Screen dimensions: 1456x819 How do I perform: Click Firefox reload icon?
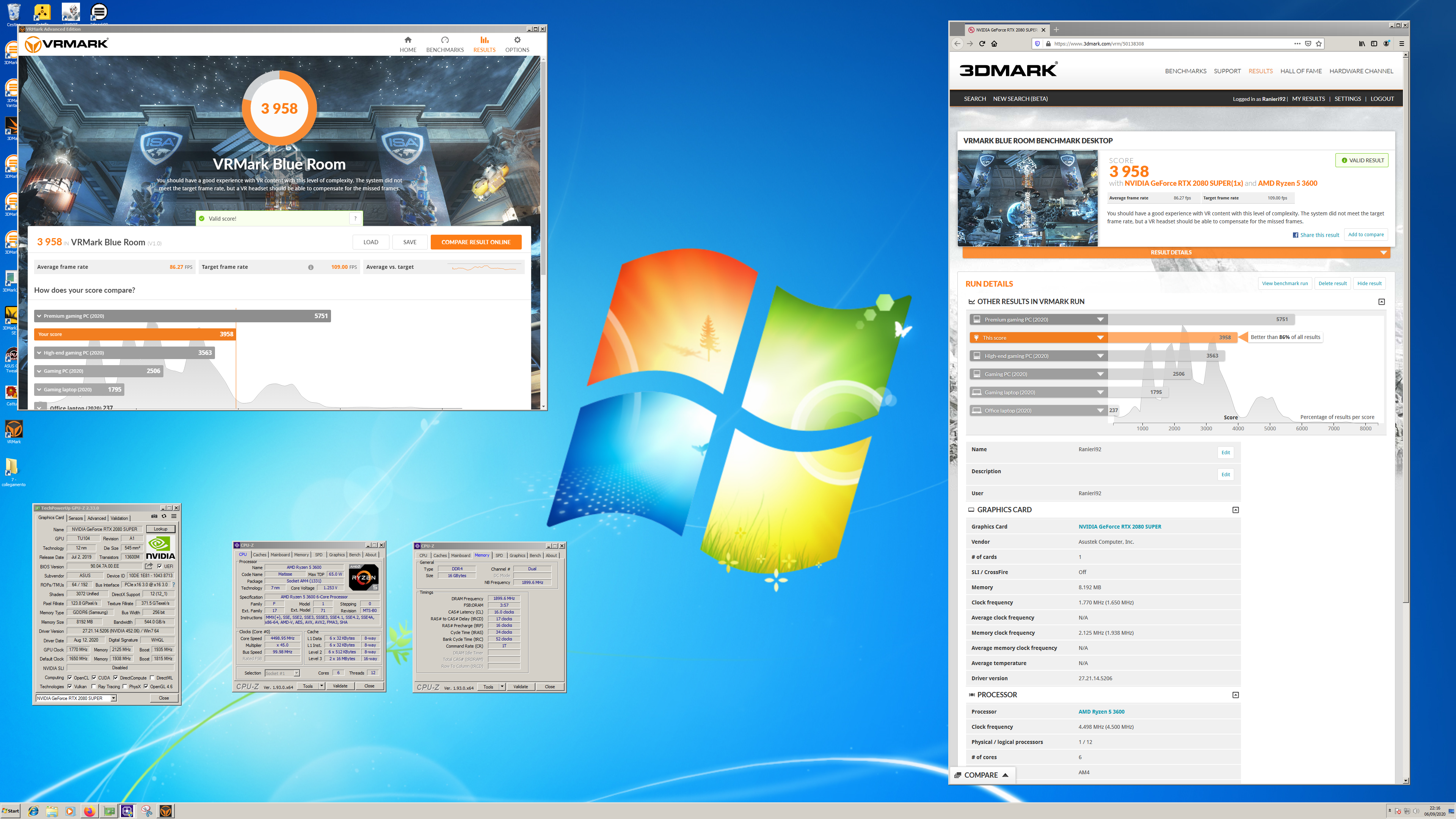tap(982, 44)
